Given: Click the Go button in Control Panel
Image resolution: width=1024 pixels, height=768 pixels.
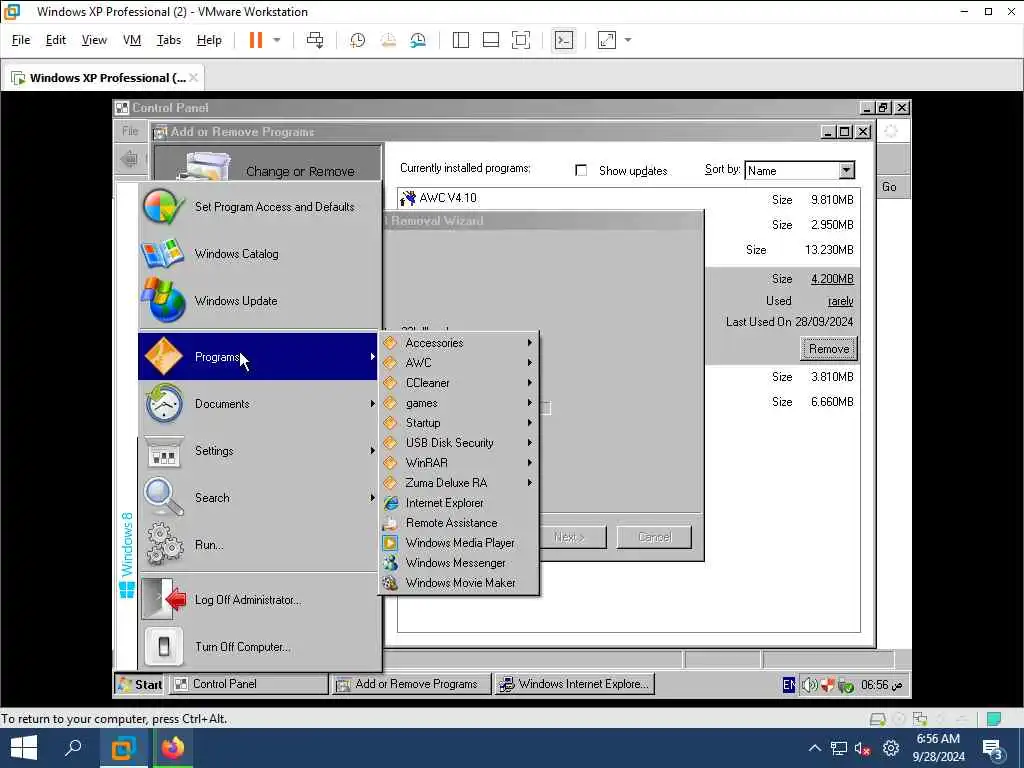Looking at the screenshot, I should tap(889, 187).
